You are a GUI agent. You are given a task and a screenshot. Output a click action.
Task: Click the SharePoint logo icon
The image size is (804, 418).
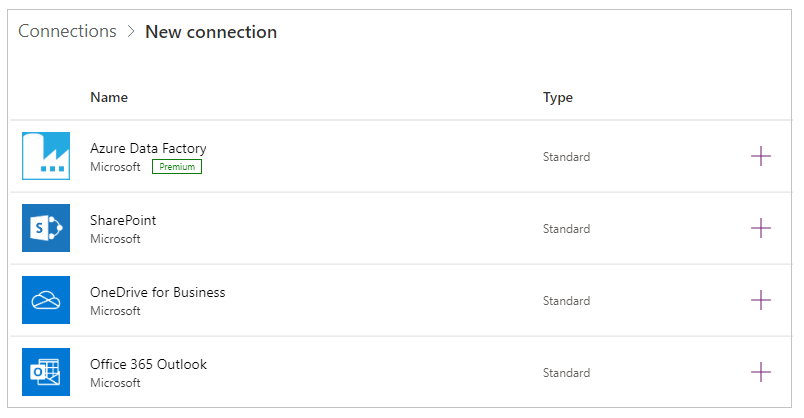click(x=46, y=228)
